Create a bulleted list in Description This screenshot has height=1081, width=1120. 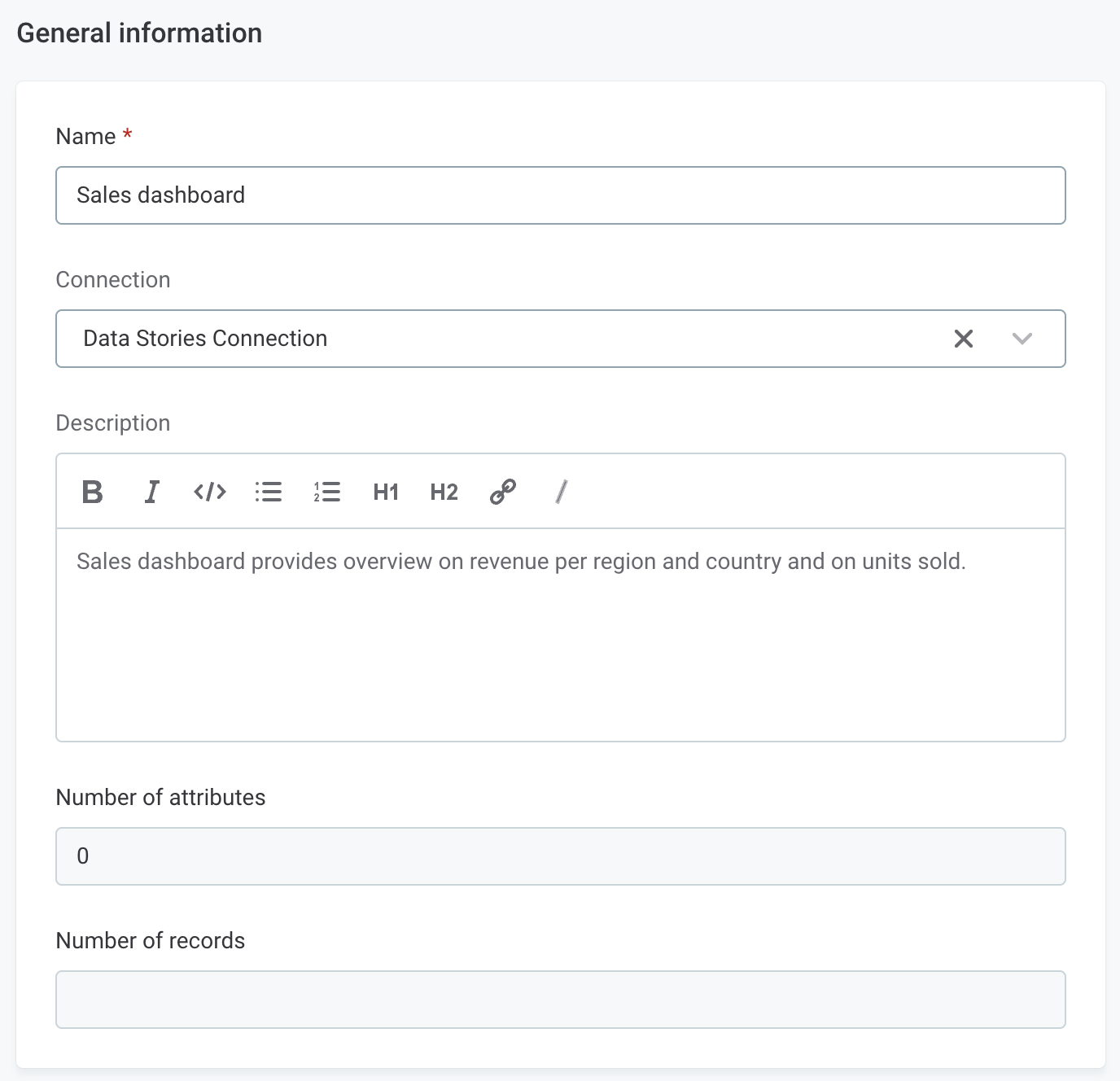click(269, 492)
